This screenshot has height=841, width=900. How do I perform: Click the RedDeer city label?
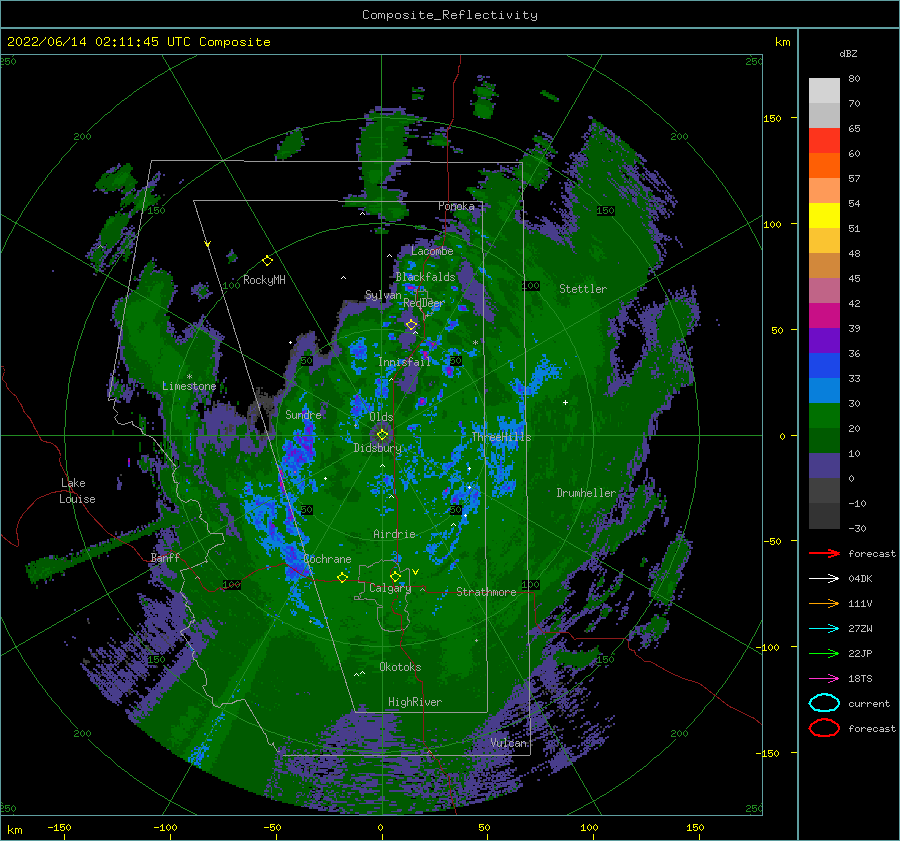424,303
